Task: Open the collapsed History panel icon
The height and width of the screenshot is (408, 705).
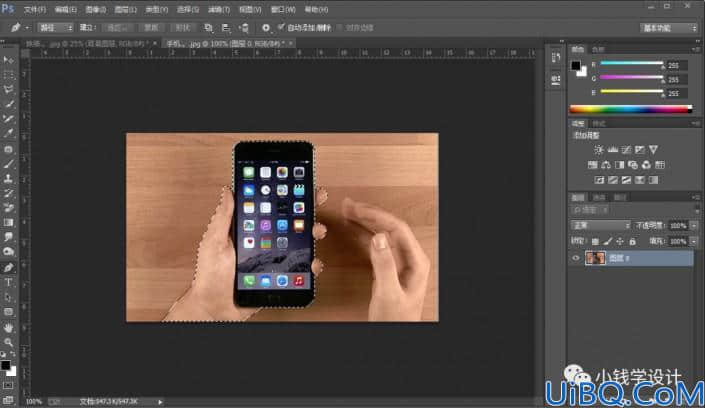Action: 556,58
